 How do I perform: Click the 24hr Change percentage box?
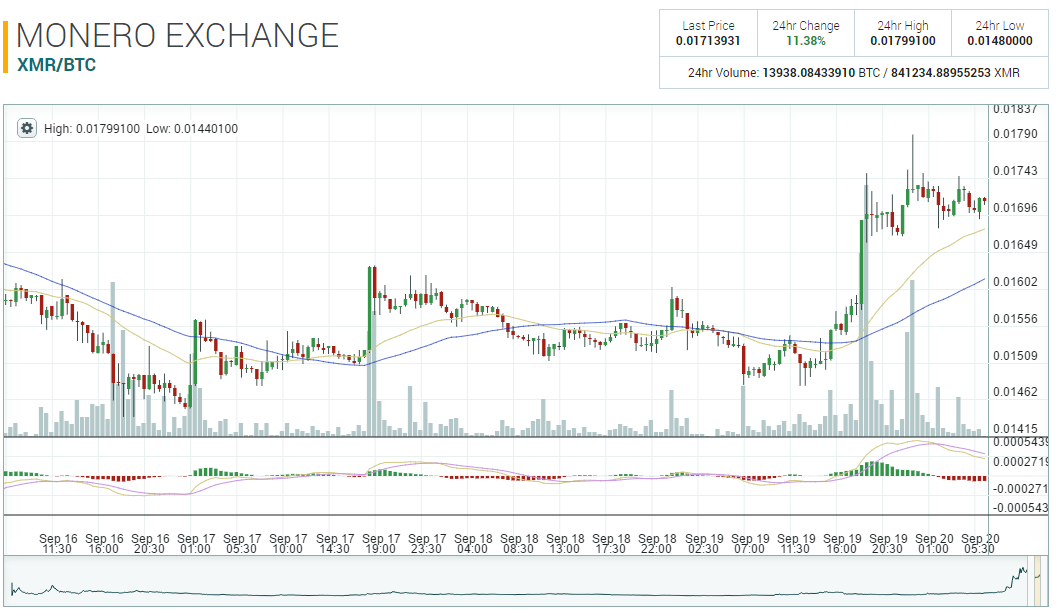805,33
